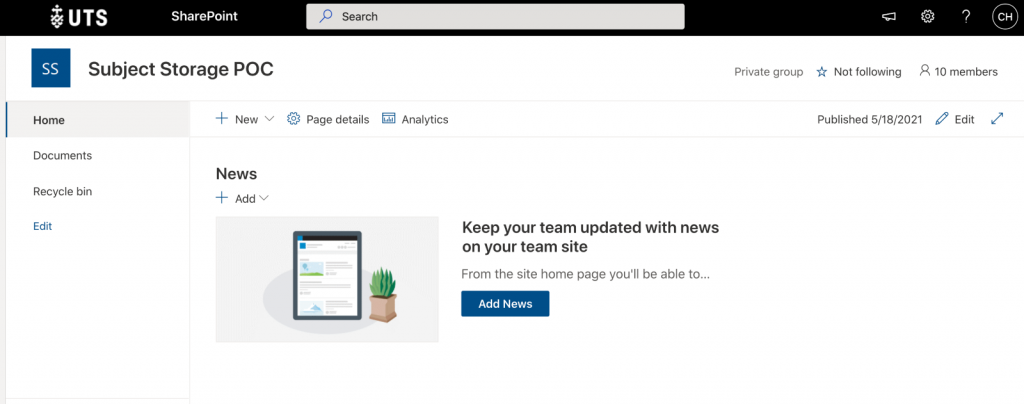This screenshot has height=404, width=1024.
Task: Click the UTS logo in header
Action: (x=79, y=16)
